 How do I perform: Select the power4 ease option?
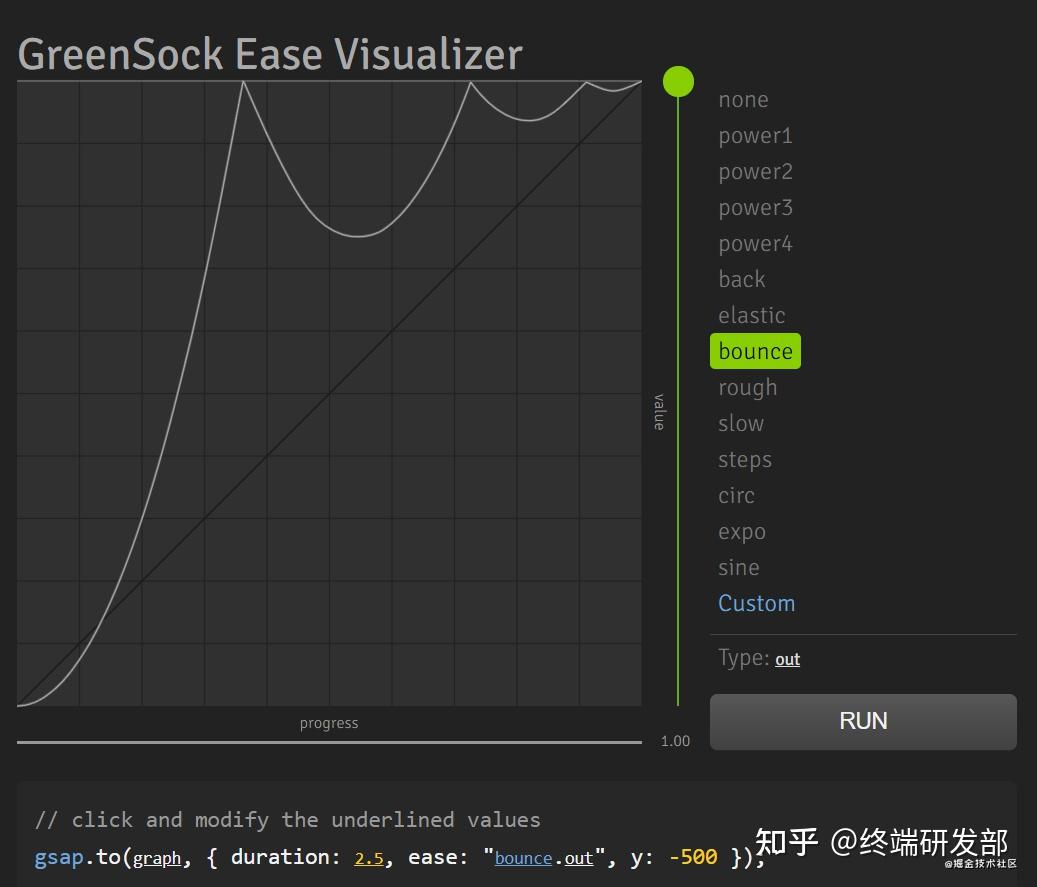(x=755, y=243)
